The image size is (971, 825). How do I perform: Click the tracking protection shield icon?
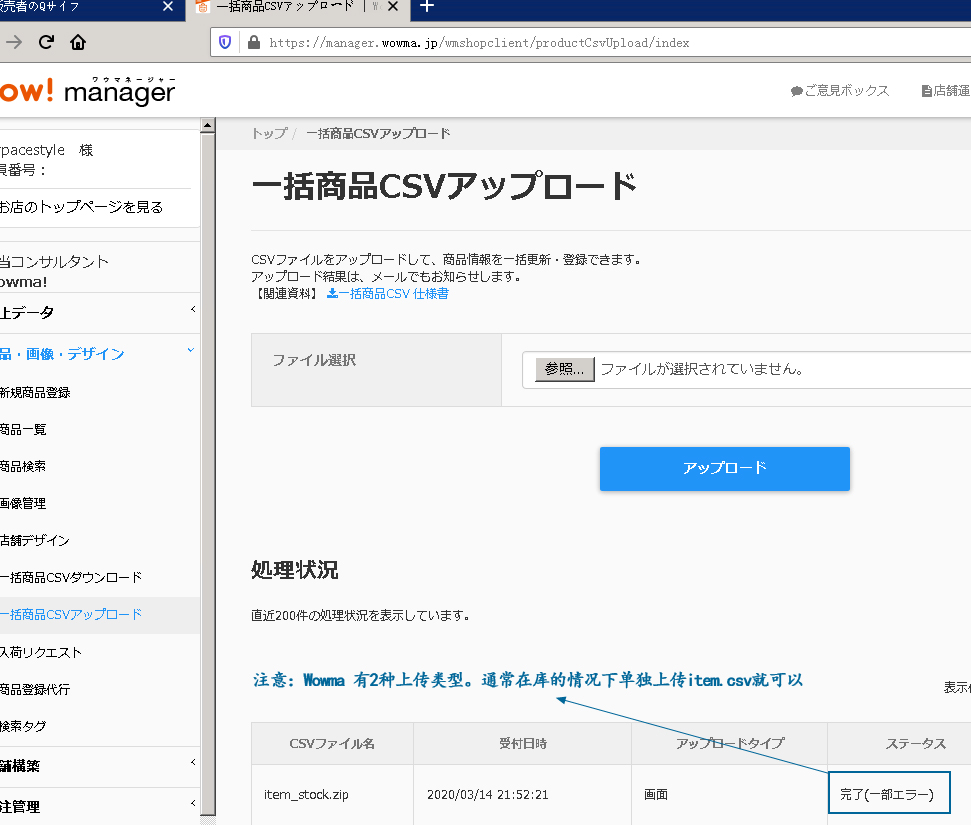point(225,43)
